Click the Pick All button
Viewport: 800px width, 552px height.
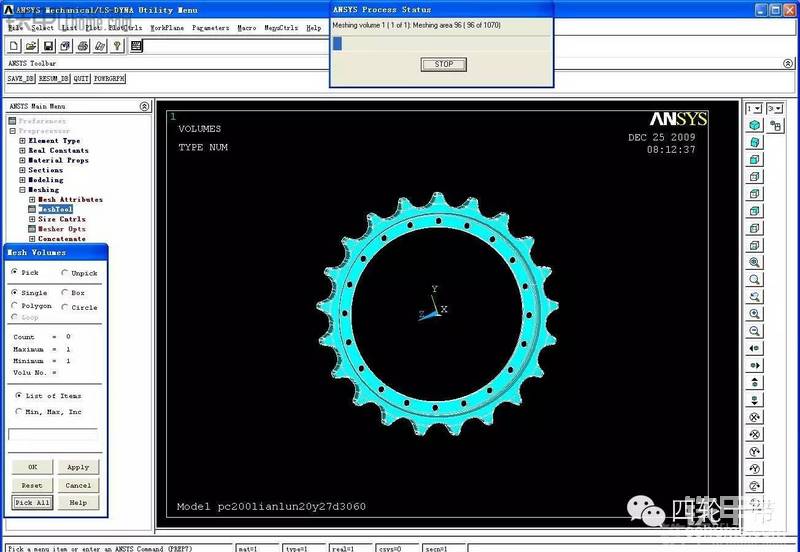[32, 503]
